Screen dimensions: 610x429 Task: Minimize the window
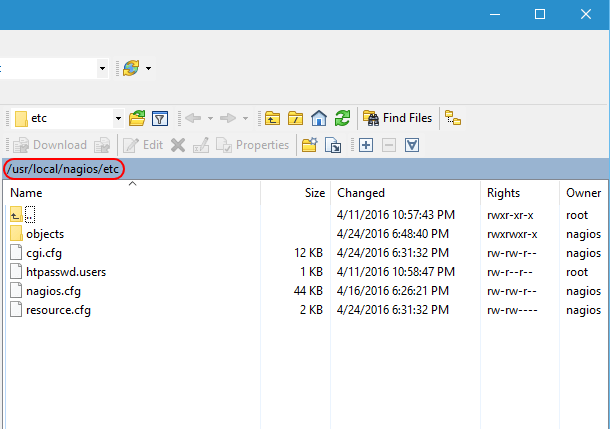(495, 14)
